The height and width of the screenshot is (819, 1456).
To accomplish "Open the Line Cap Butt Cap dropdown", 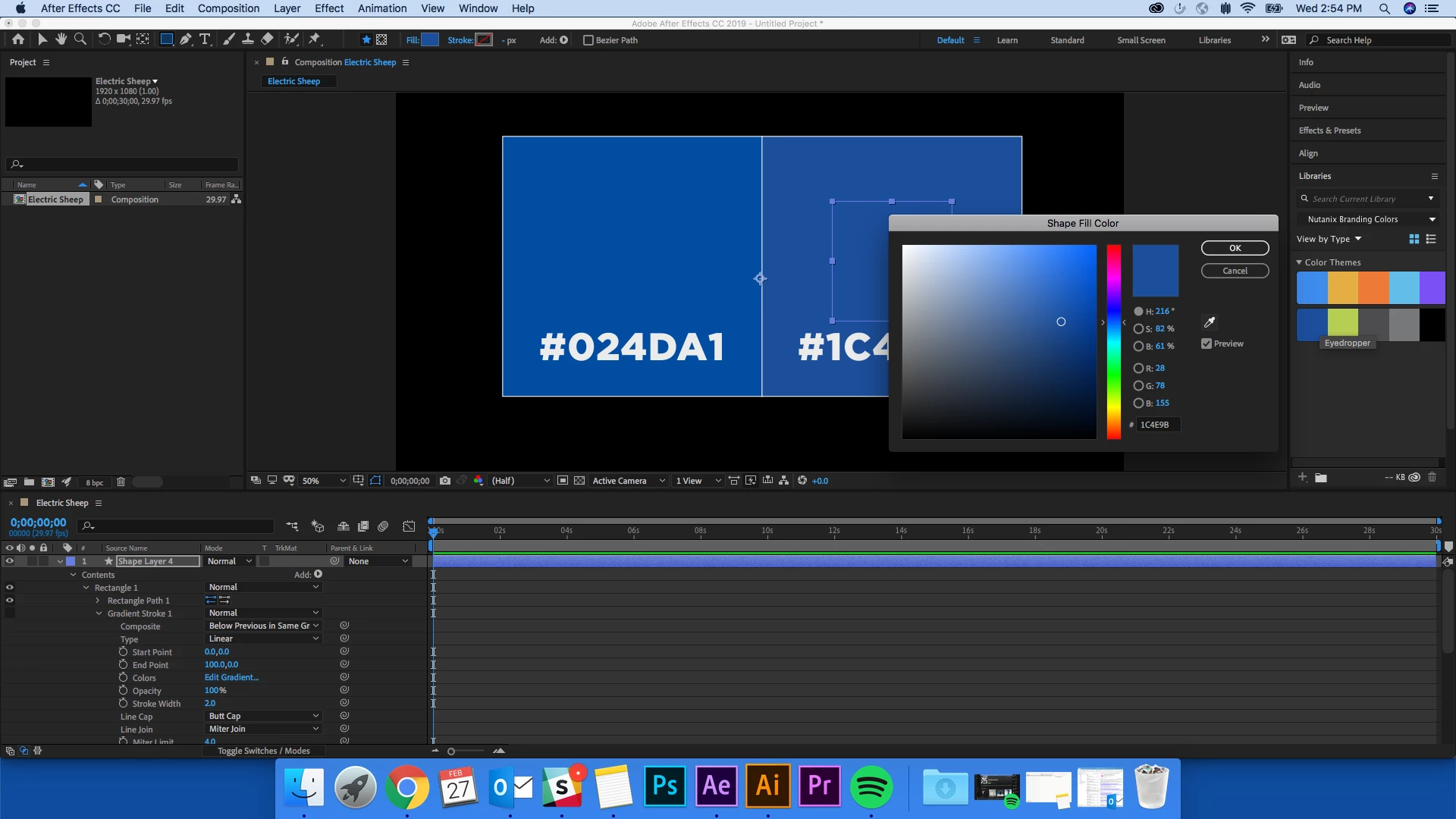I will click(x=263, y=716).
